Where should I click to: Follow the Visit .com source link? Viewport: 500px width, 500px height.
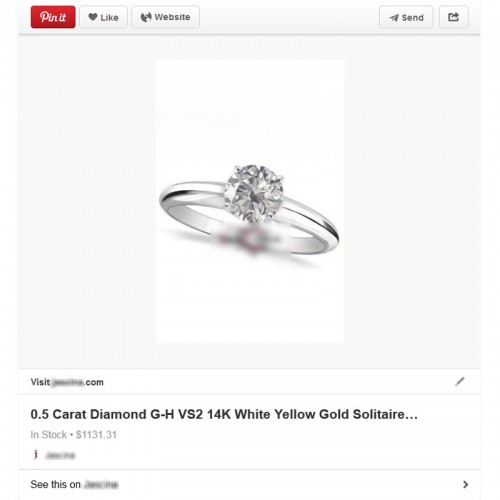click(67, 382)
